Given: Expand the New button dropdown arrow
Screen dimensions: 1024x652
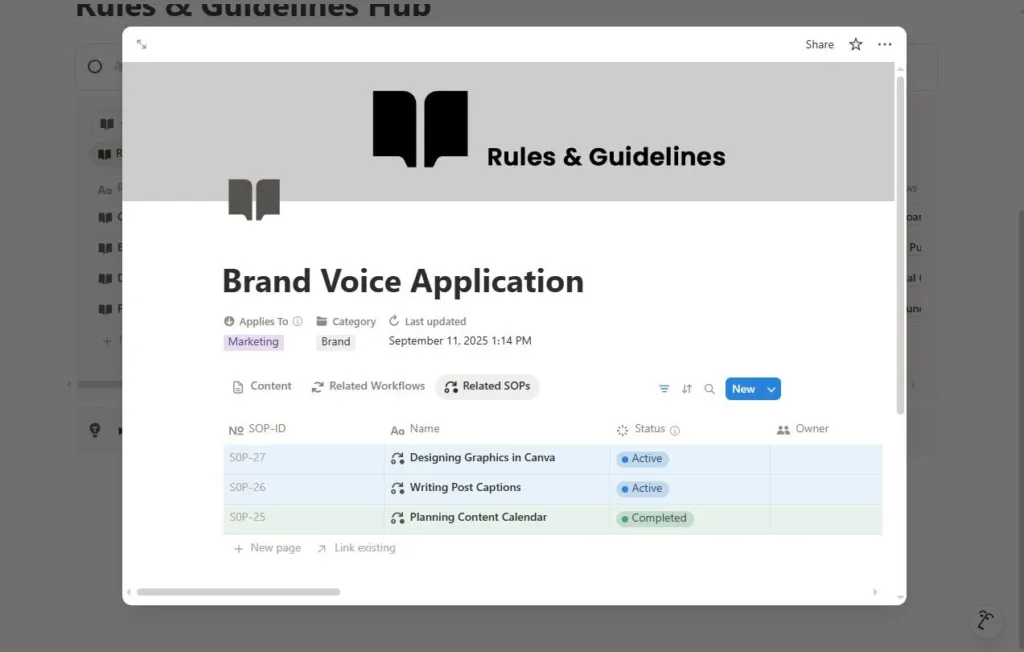Looking at the screenshot, I should click(771, 389).
